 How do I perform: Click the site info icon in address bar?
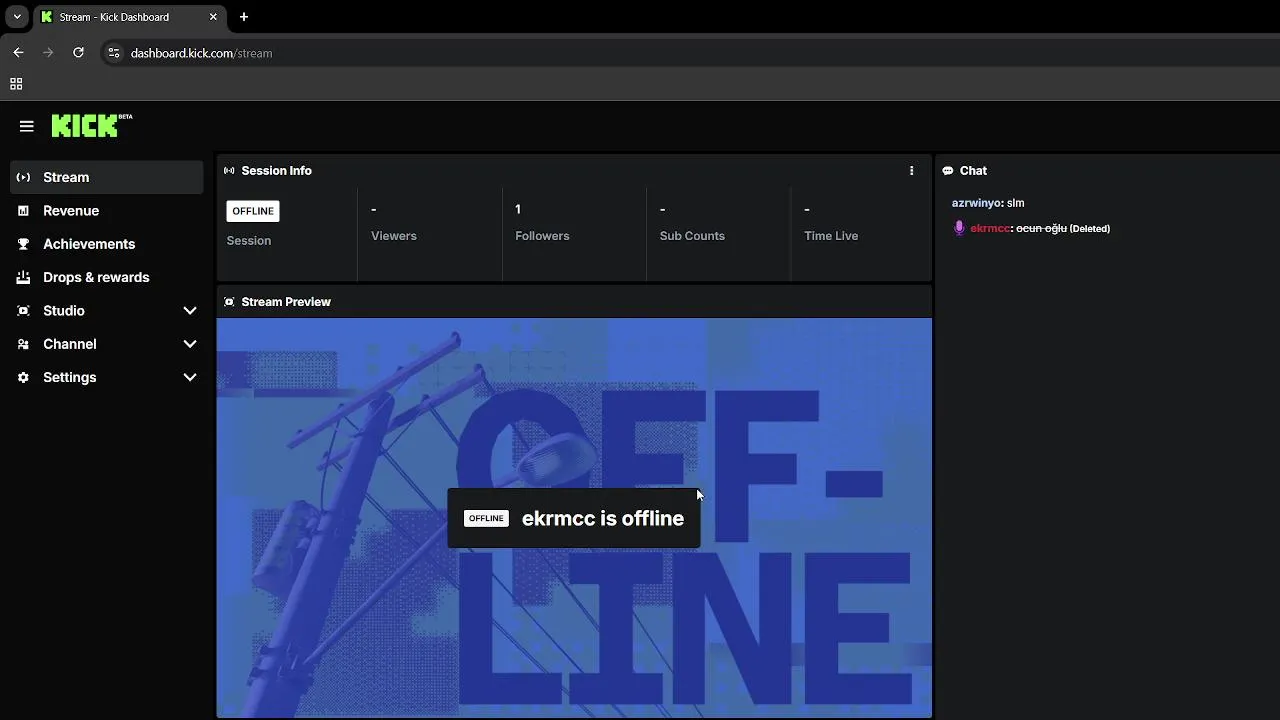[x=114, y=53]
